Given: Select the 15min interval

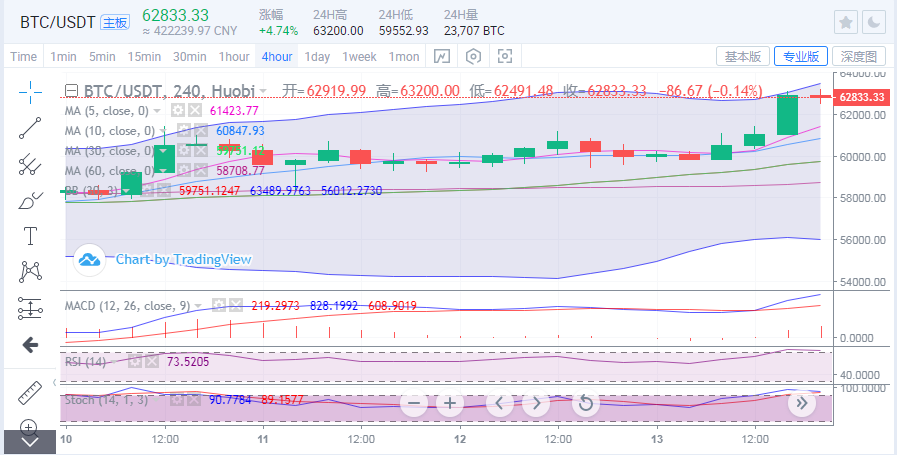Looking at the screenshot, I should [x=144, y=57].
